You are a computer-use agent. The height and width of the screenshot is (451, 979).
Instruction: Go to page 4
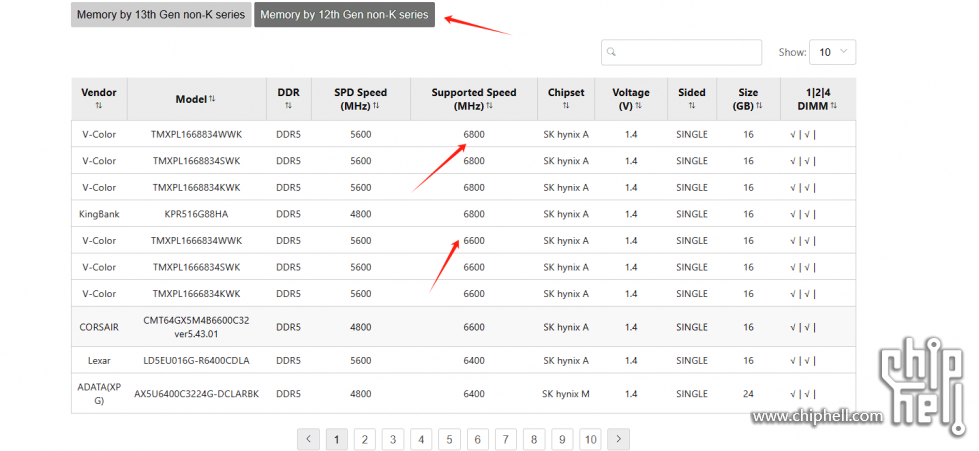421,440
